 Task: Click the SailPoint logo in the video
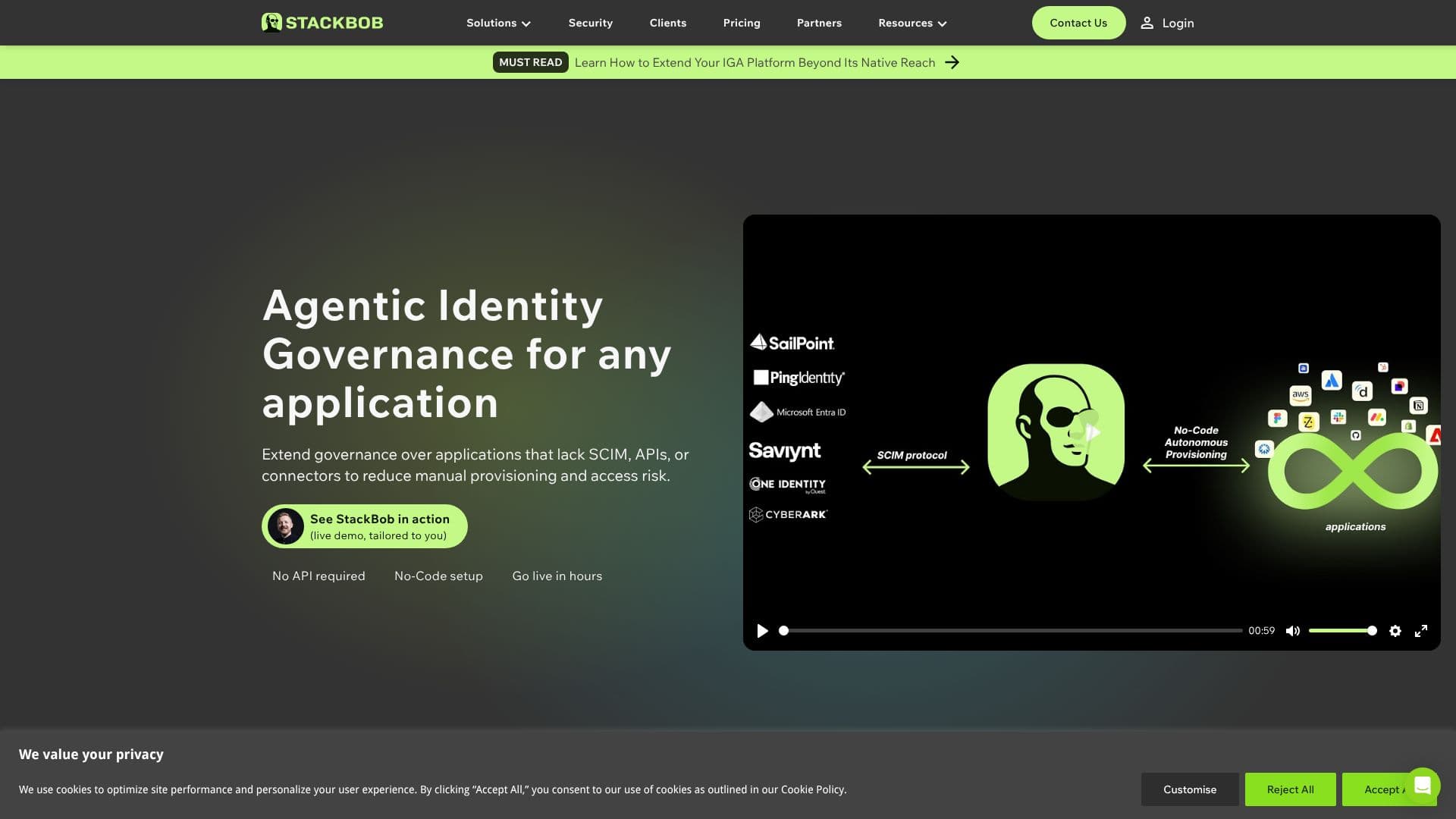pos(792,343)
